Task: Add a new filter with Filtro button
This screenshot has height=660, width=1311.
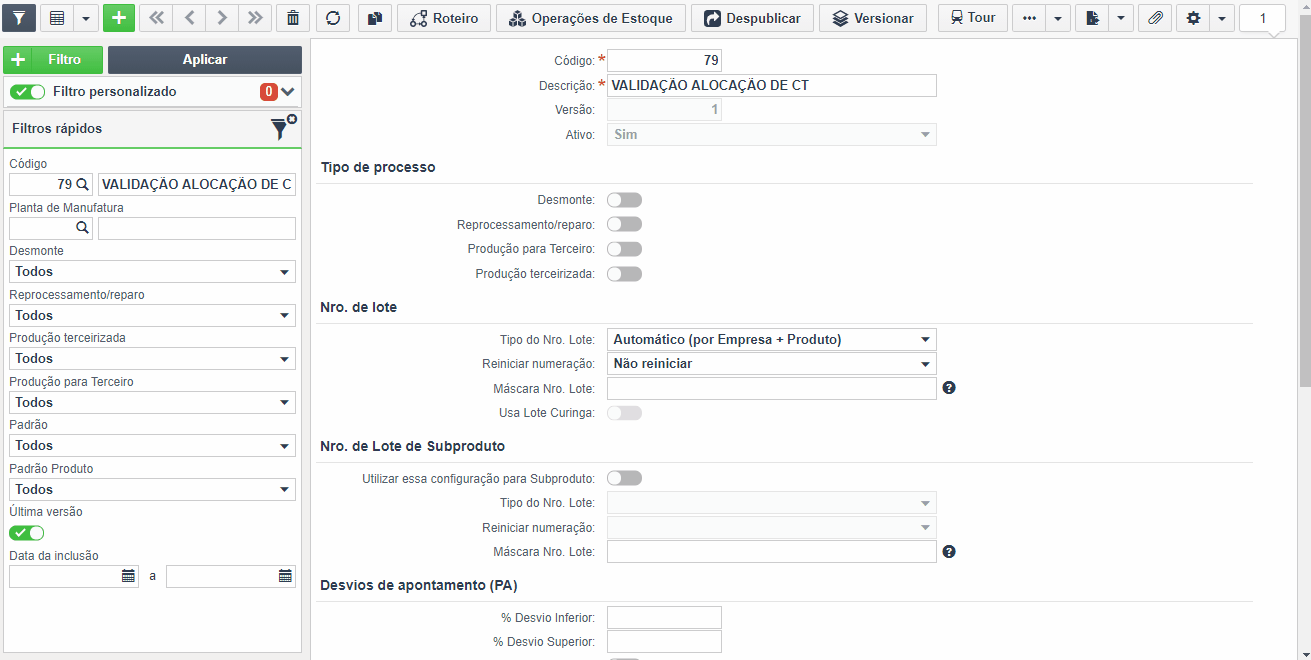Action: pos(53,60)
